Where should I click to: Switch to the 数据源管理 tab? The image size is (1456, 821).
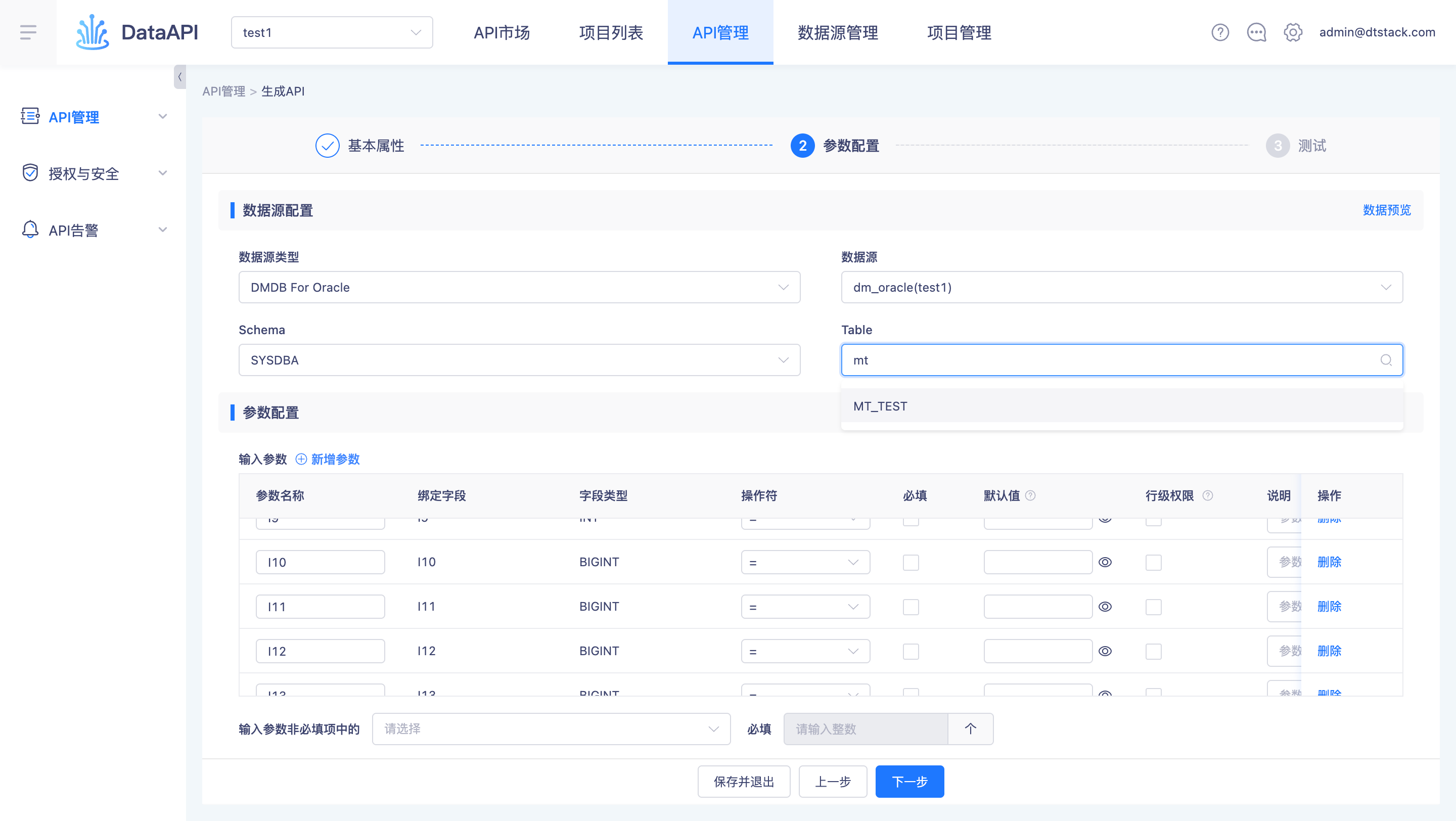[838, 32]
